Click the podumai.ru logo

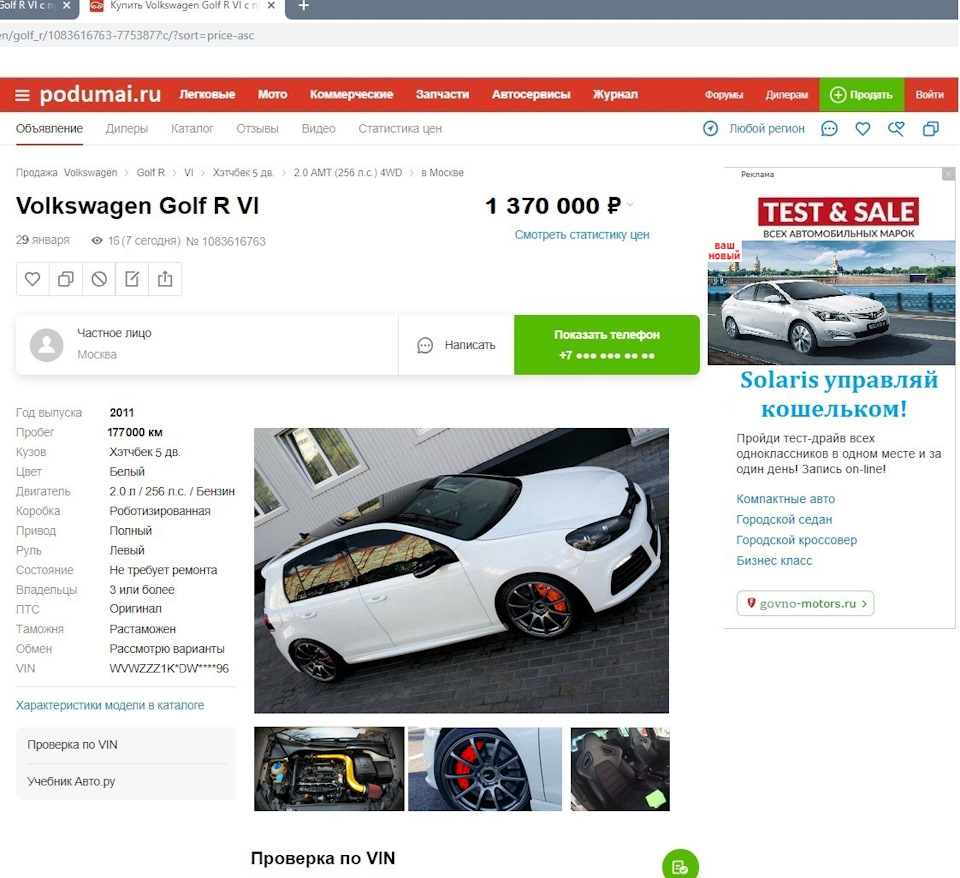100,94
